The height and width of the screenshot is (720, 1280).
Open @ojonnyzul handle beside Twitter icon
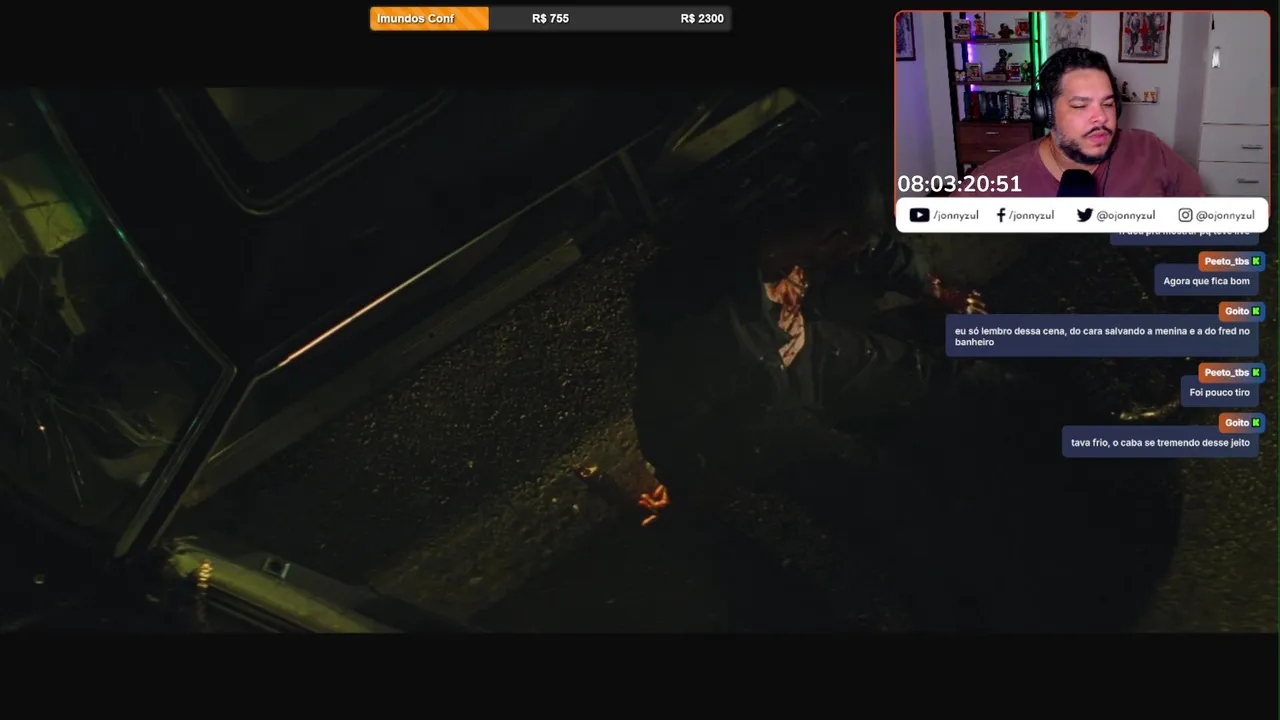coord(1125,215)
